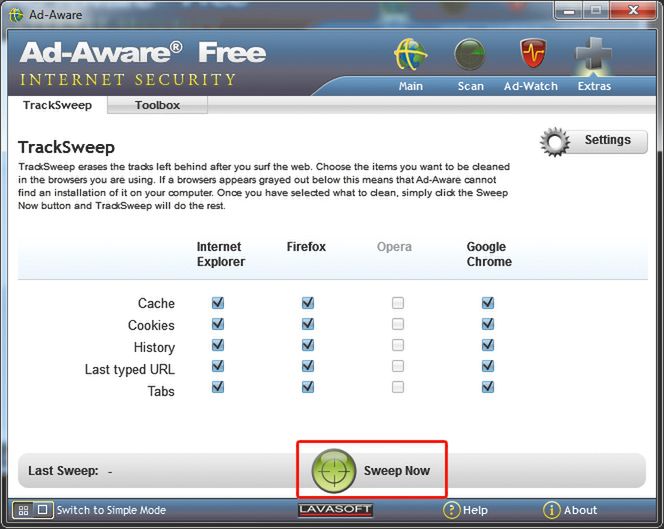Click the Last typed URL row label
The width and height of the screenshot is (664, 529).
(130, 369)
